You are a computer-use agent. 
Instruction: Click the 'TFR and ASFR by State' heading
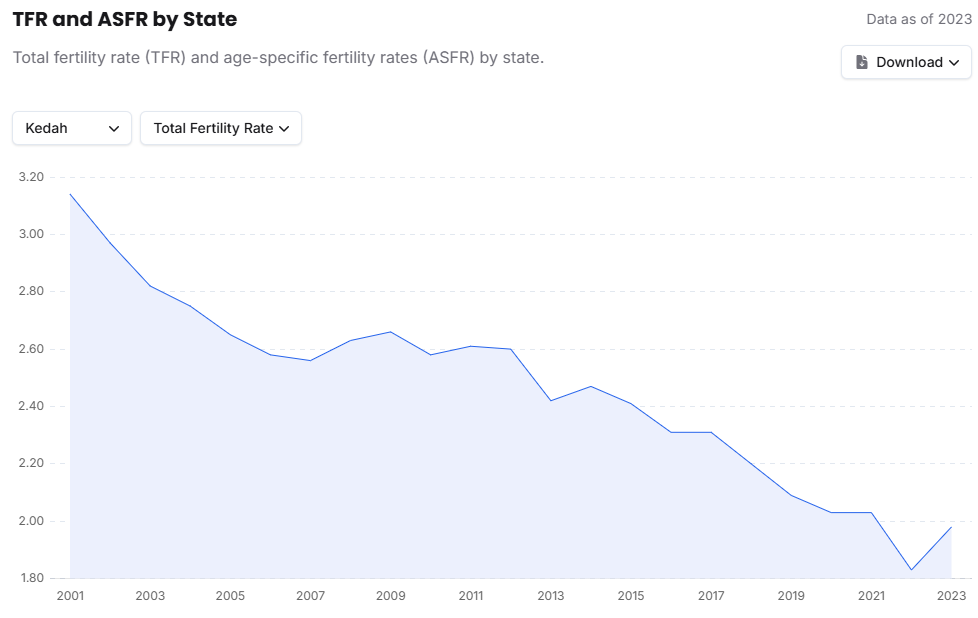click(125, 19)
